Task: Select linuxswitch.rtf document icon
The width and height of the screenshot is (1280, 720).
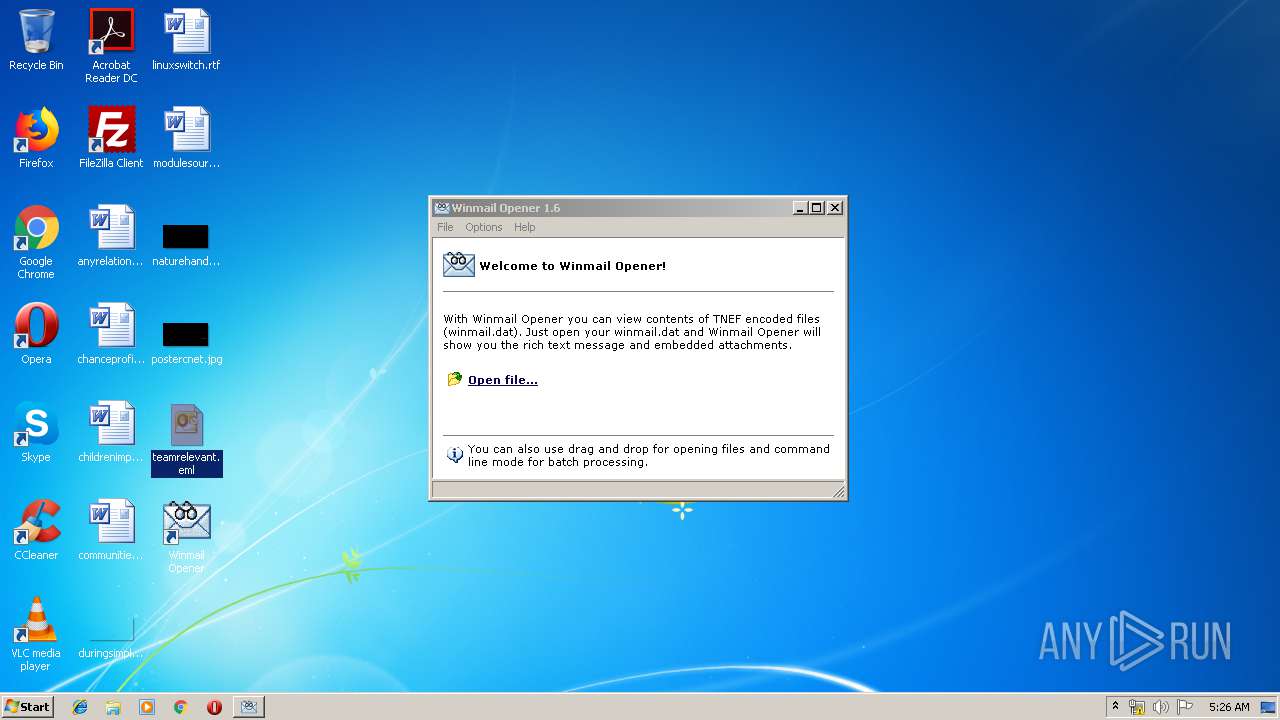Action: [186, 40]
